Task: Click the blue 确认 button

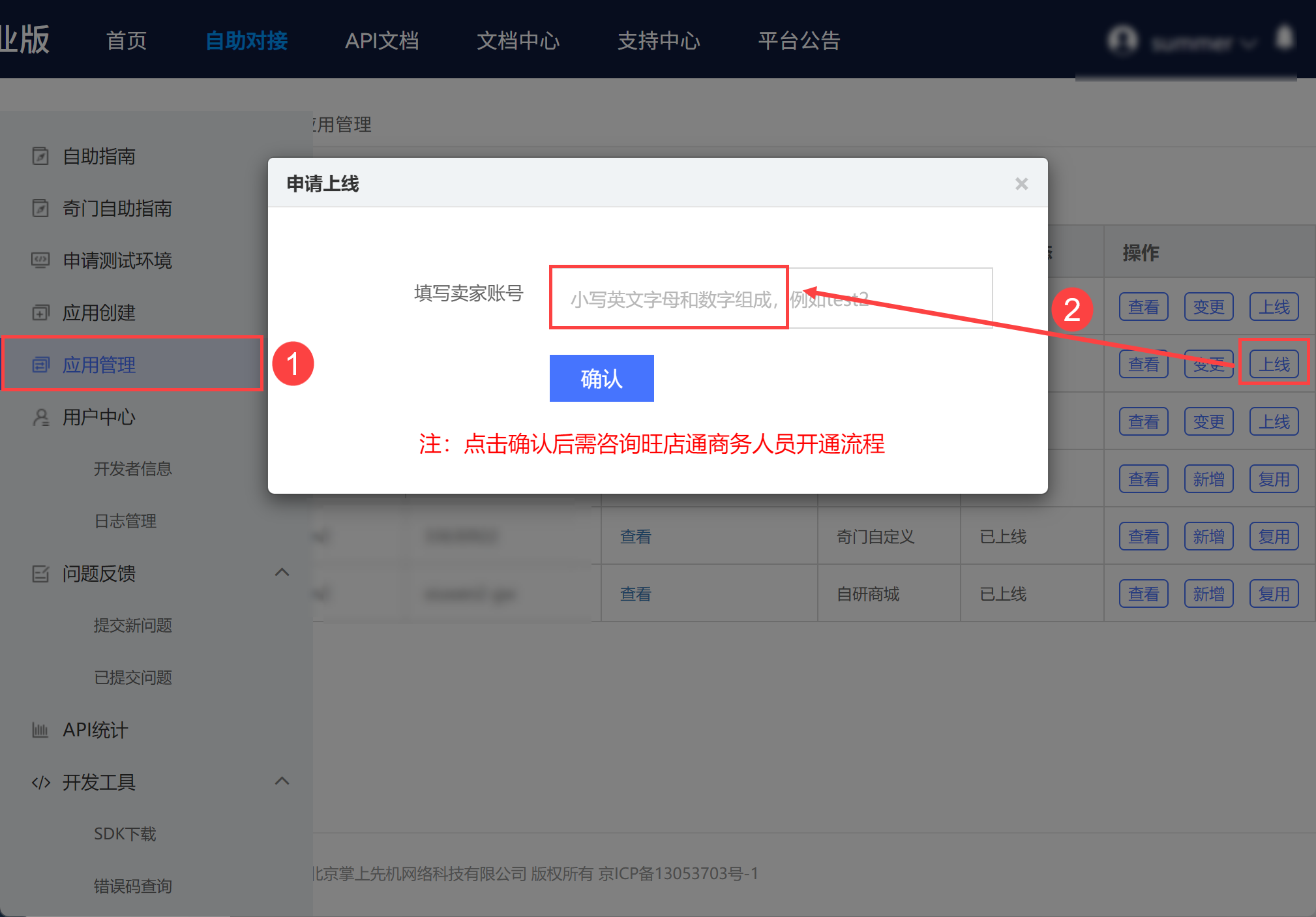Action: pos(601,378)
